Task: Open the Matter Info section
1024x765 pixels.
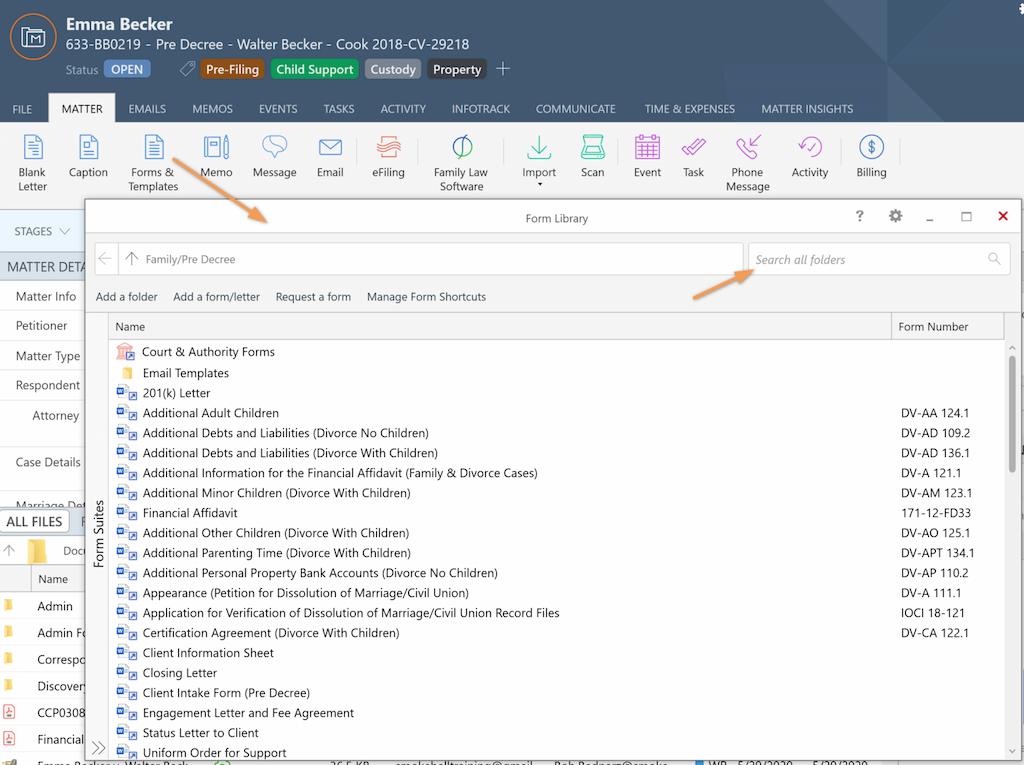Action: [46, 297]
